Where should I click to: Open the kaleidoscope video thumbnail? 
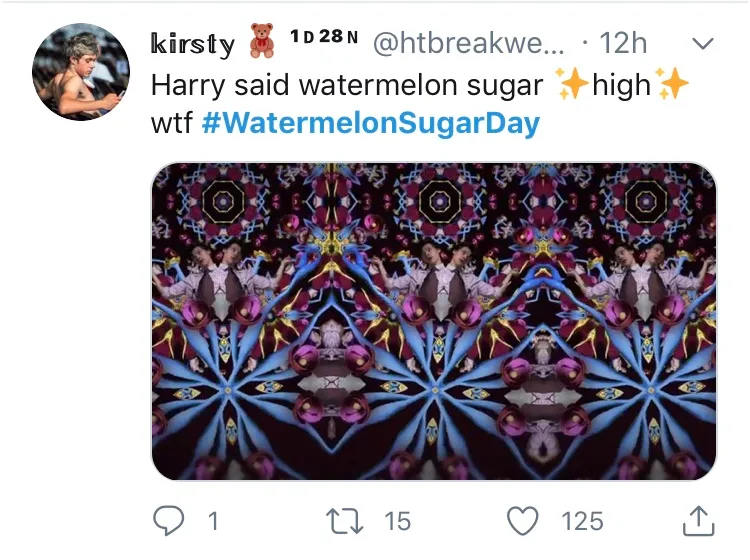(x=433, y=320)
